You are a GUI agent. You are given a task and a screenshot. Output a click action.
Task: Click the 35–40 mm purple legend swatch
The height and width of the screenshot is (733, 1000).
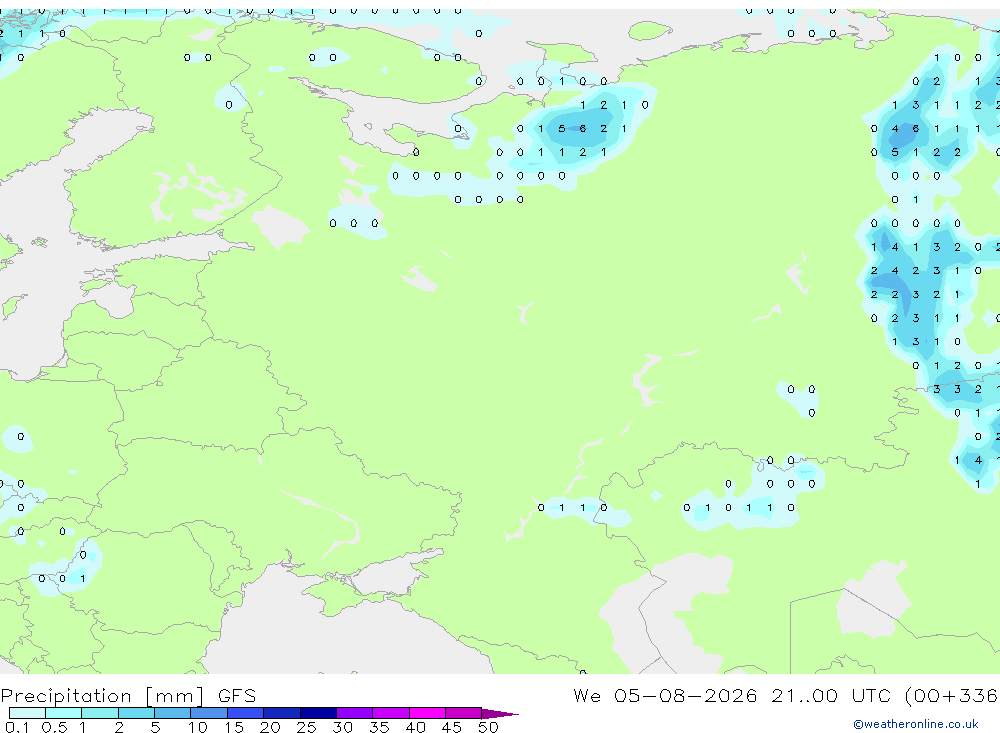point(390,713)
